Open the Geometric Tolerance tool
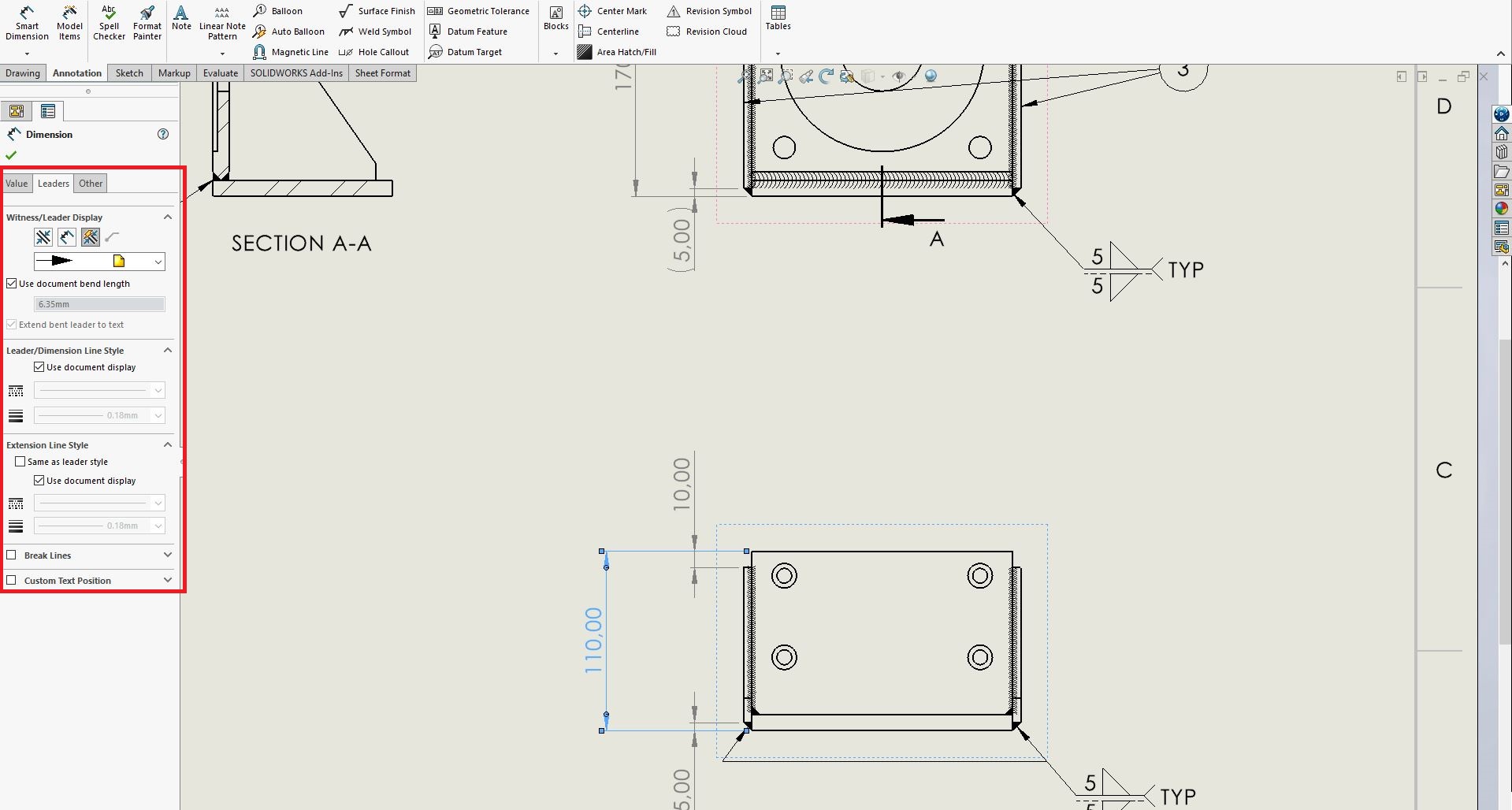The width and height of the screenshot is (1512, 810). [479, 11]
